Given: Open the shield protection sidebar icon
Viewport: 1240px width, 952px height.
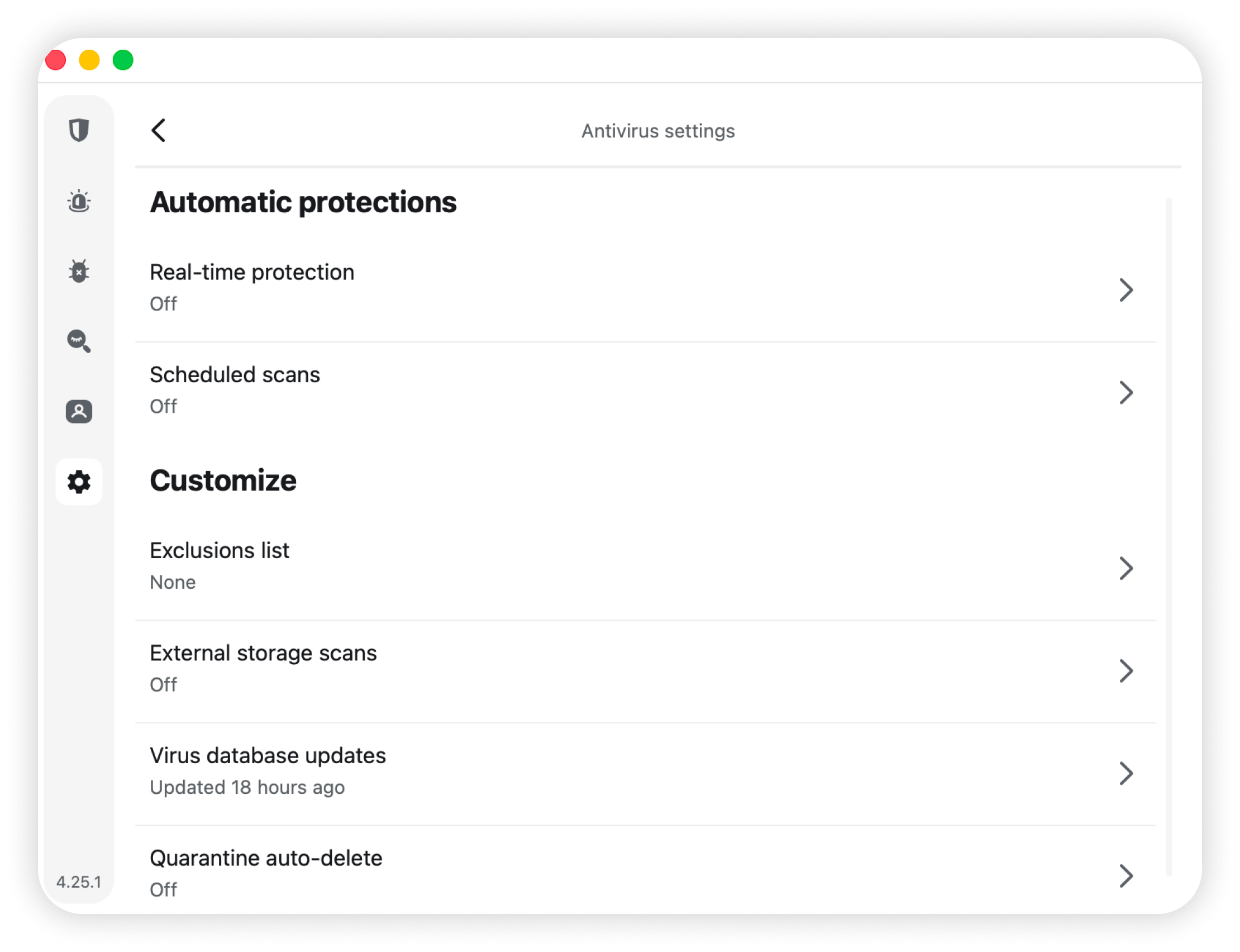Looking at the screenshot, I should (x=79, y=130).
